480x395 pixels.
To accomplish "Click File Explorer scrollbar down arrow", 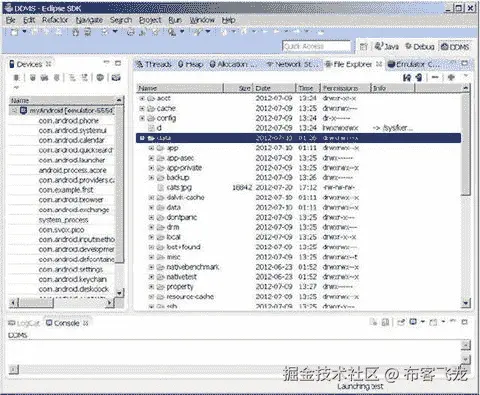I will click(466, 303).
